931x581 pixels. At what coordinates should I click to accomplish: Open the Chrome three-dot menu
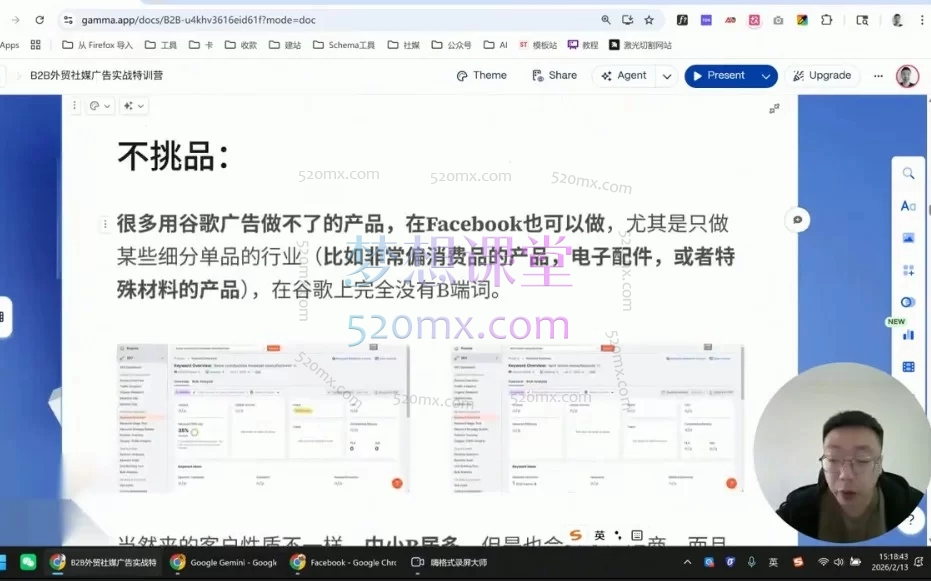[922, 20]
